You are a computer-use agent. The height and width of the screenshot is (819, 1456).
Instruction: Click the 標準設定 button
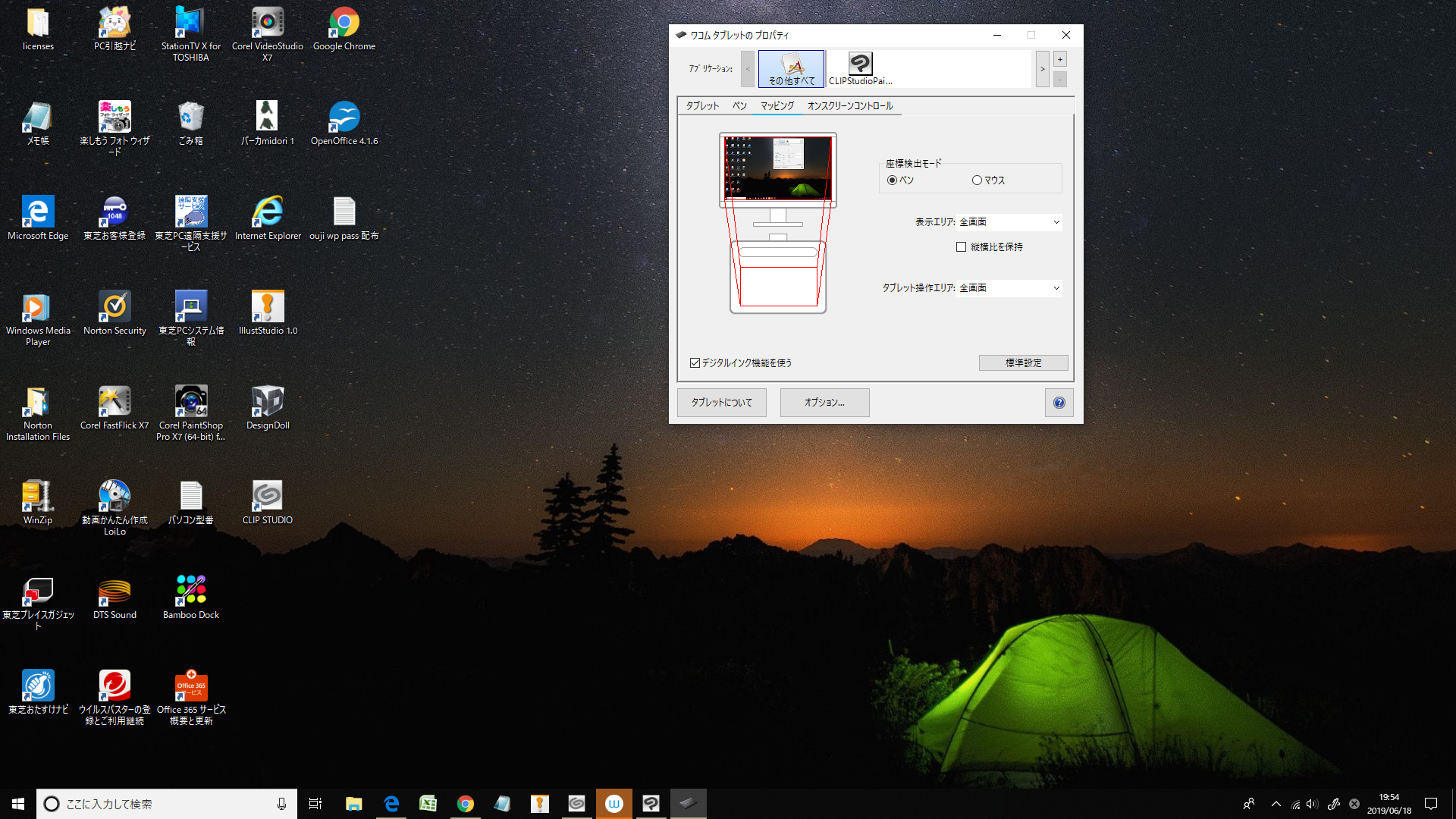click(x=1023, y=363)
